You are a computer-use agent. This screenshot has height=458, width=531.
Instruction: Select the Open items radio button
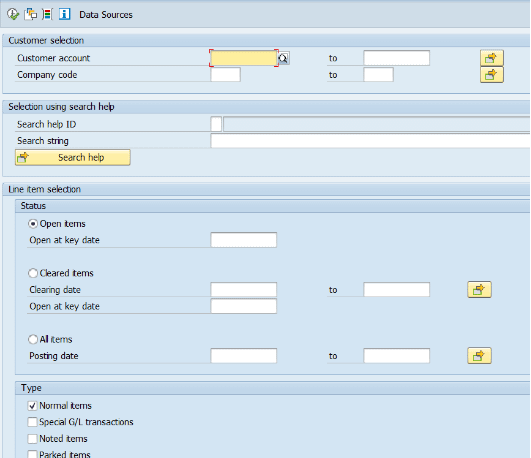click(33, 224)
